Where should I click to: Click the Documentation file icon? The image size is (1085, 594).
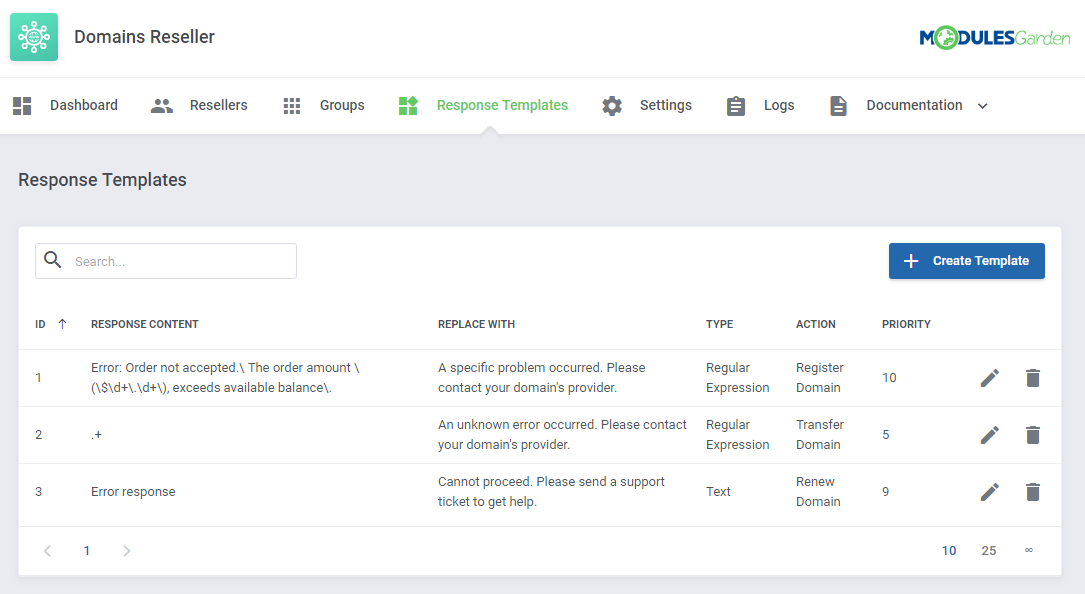pos(838,105)
